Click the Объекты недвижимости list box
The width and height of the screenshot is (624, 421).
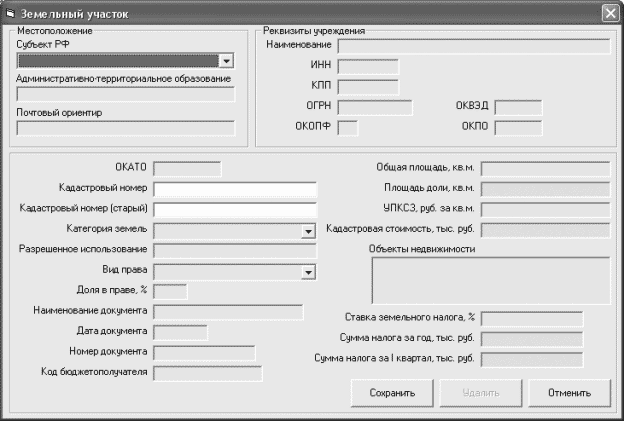tap(490, 279)
